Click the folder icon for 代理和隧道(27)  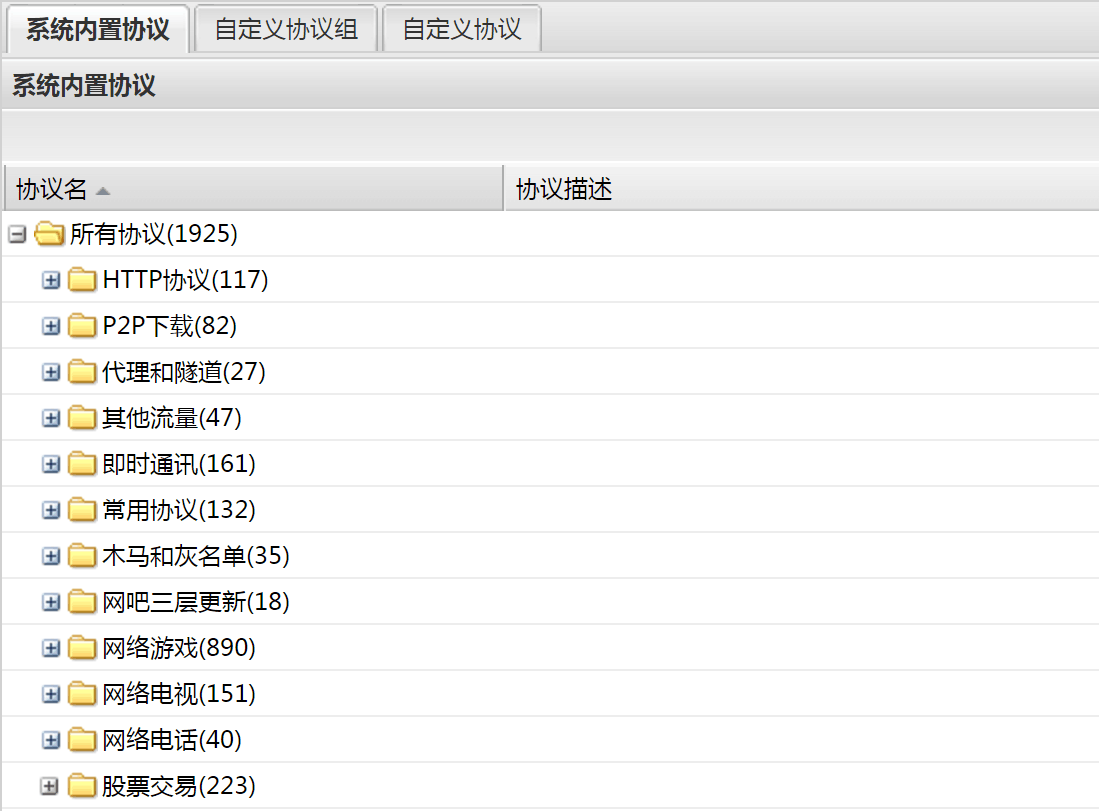(82, 372)
